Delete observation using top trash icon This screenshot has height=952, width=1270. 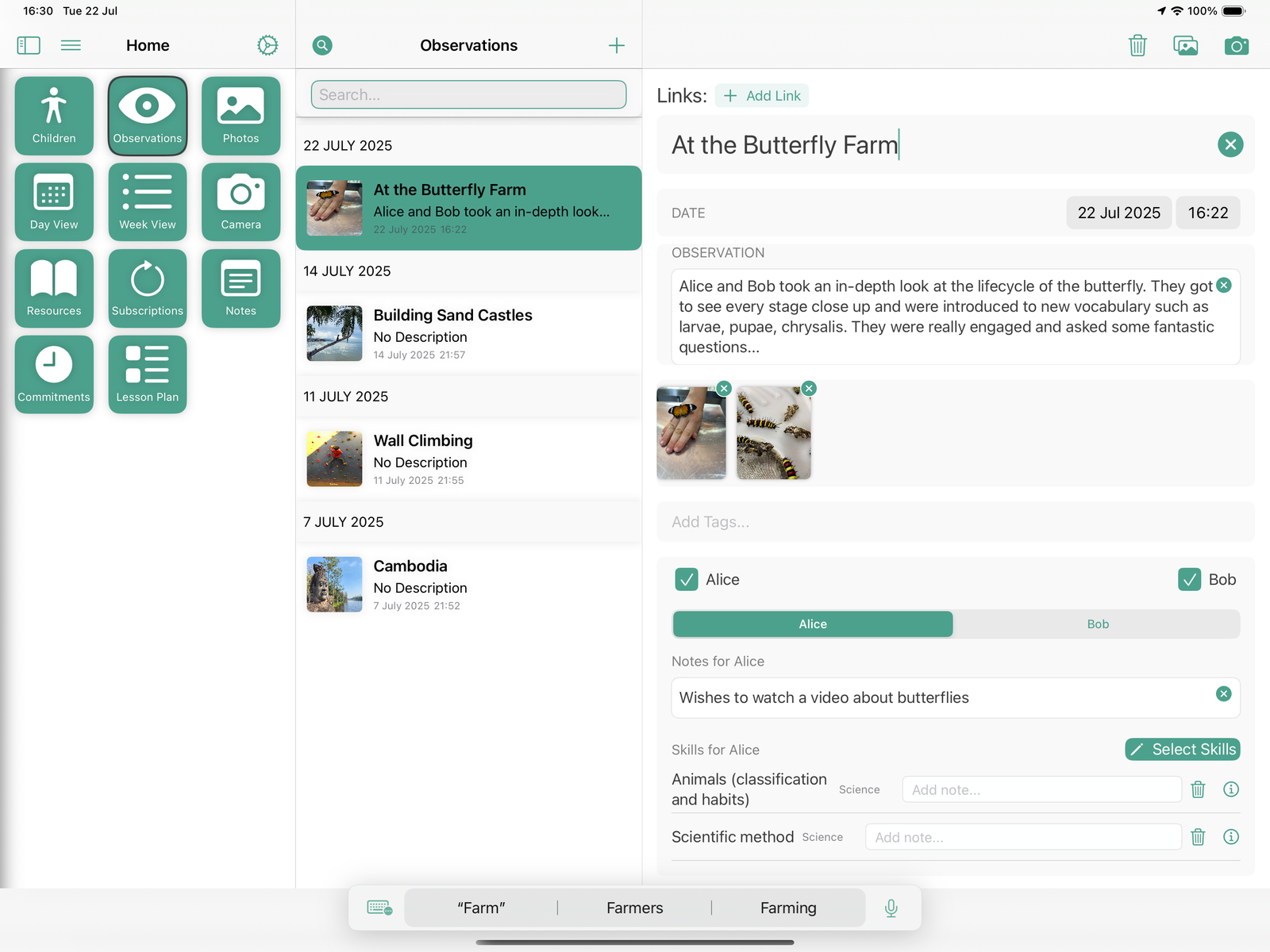[x=1137, y=46]
